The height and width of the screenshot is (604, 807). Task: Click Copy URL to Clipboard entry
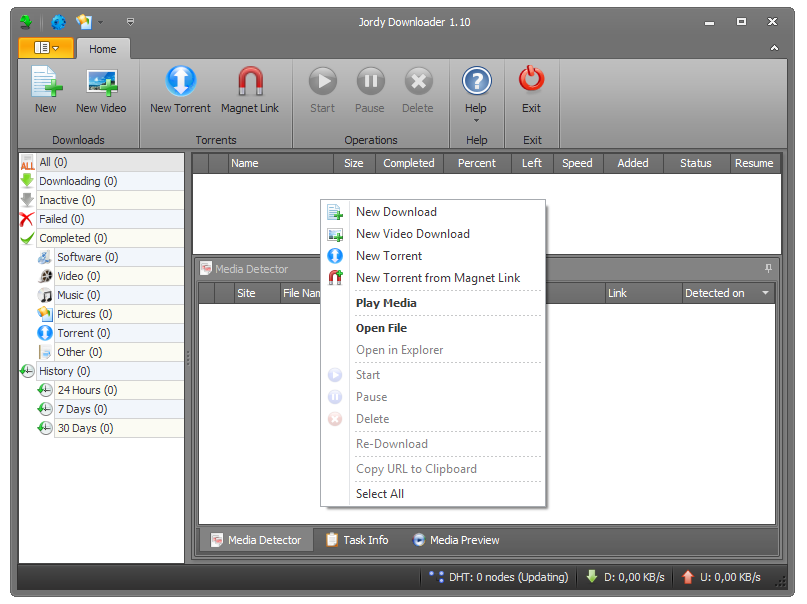point(433,469)
